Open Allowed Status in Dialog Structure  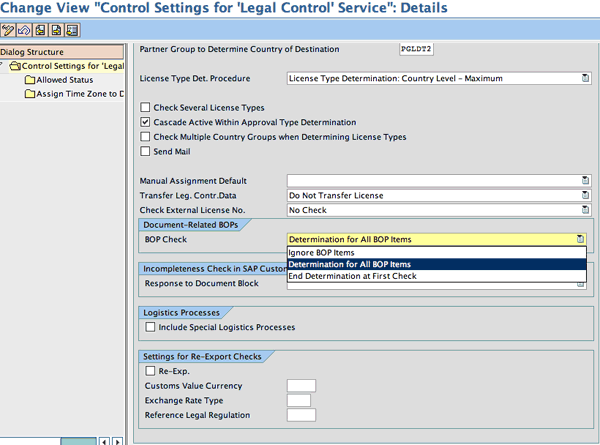[65, 80]
